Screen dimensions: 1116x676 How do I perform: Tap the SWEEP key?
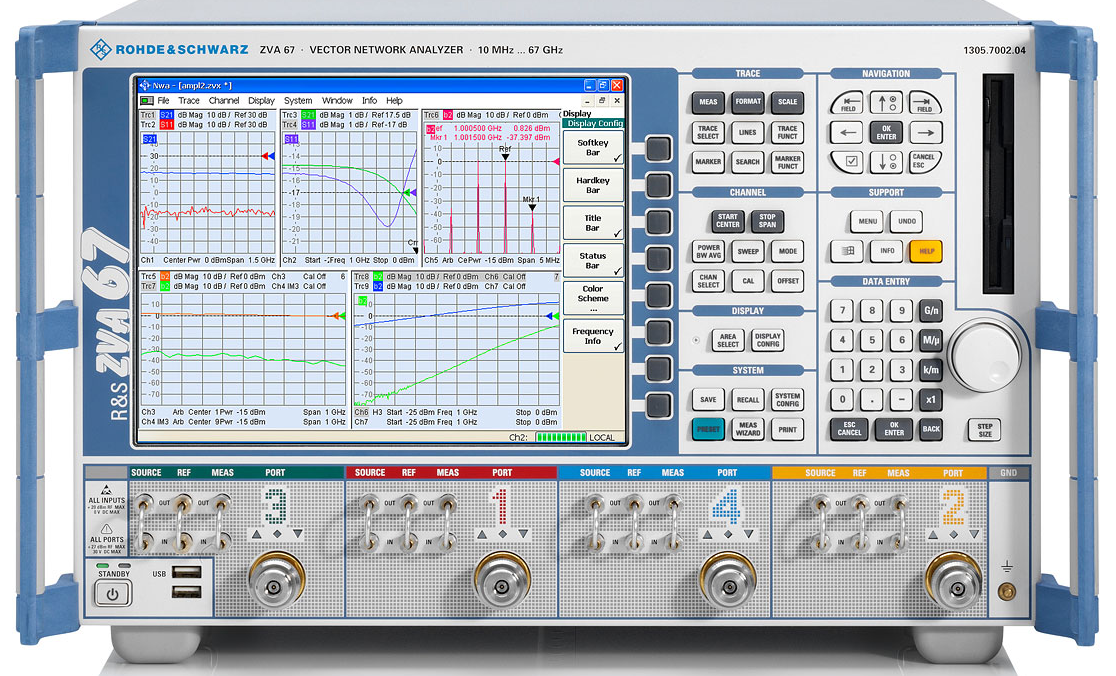pos(748,251)
